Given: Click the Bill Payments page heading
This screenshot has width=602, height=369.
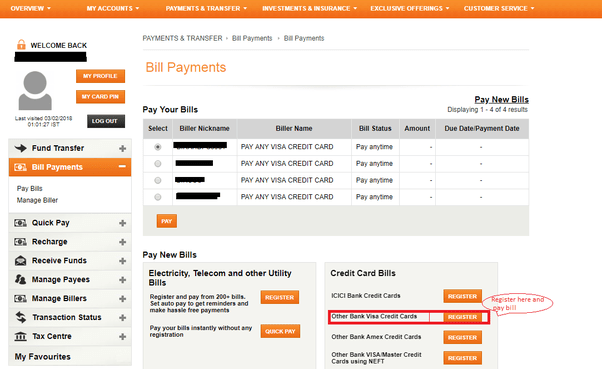Looking at the screenshot, I should click(x=186, y=67).
